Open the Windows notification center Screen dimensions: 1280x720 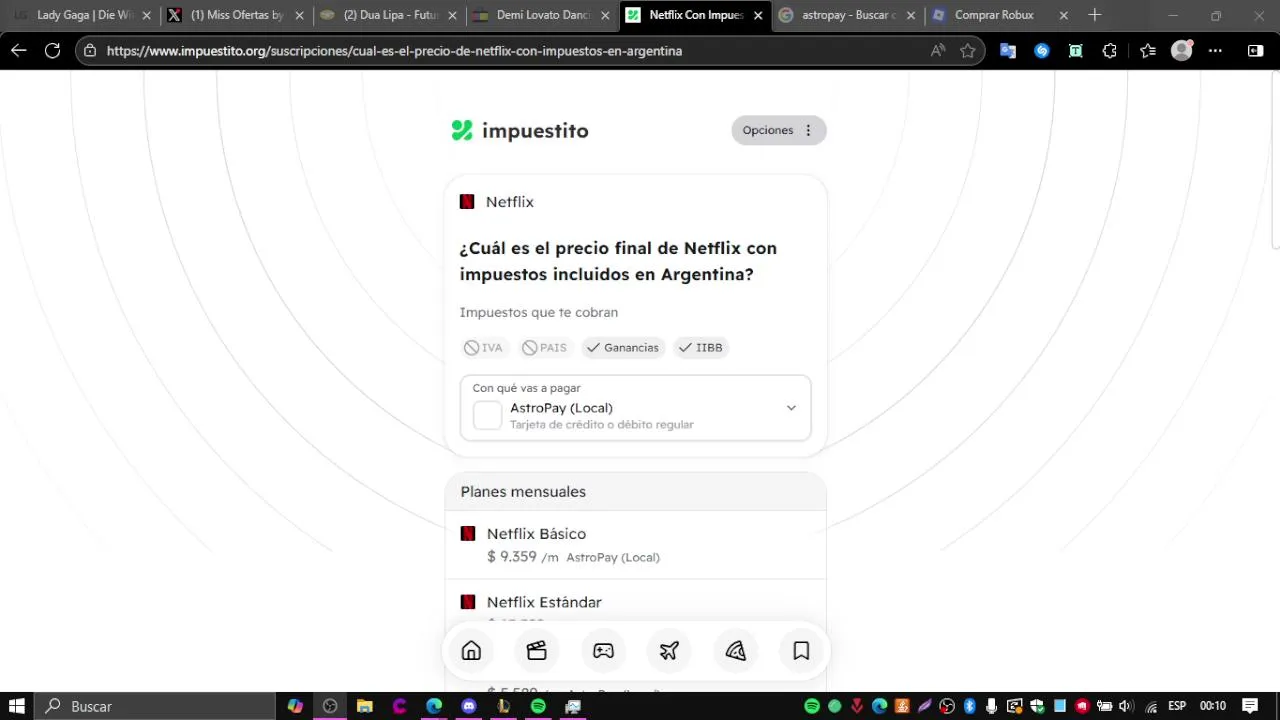pyautogui.click(x=1250, y=706)
